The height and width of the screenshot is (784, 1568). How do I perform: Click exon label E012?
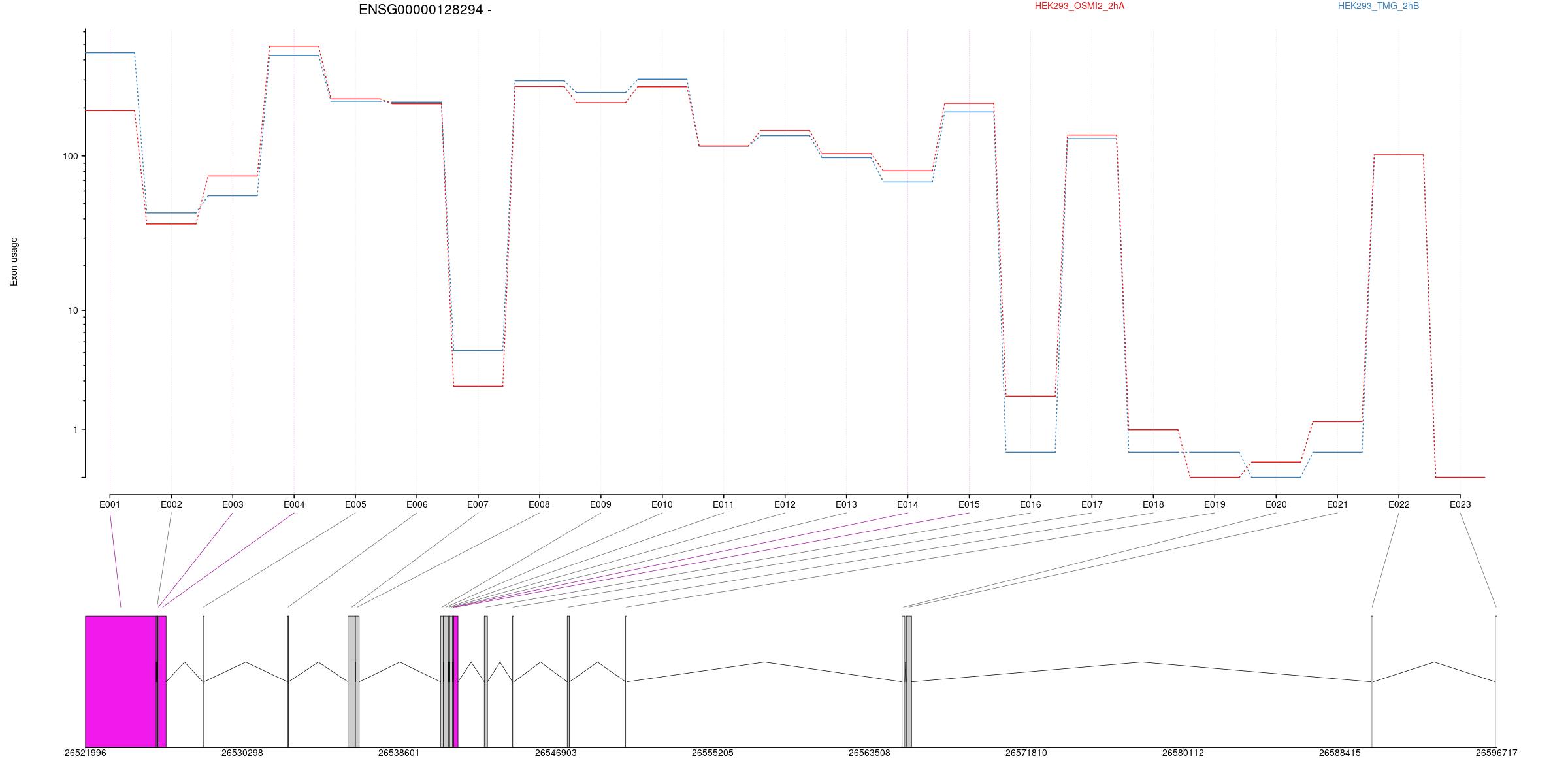pyautogui.click(x=785, y=504)
